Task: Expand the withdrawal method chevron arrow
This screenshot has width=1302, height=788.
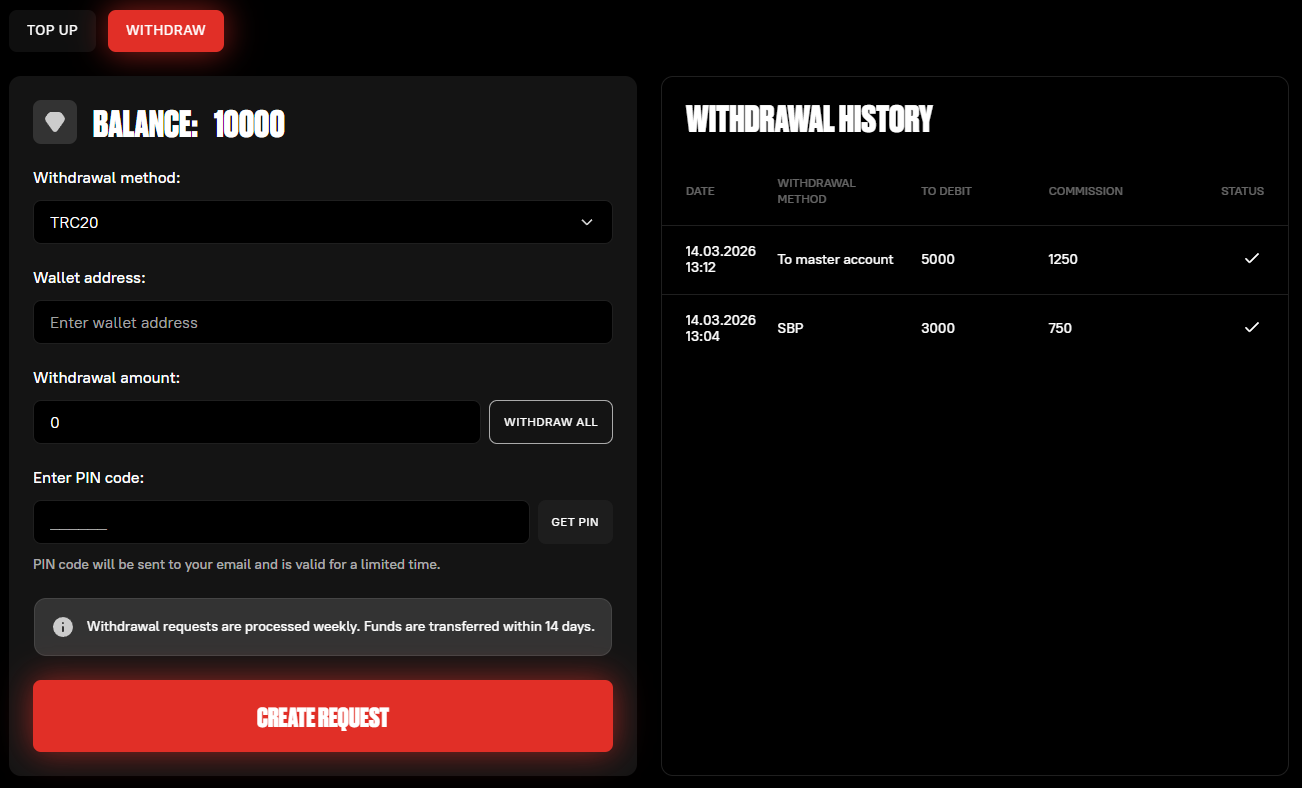Action: pyautogui.click(x=587, y=222)
